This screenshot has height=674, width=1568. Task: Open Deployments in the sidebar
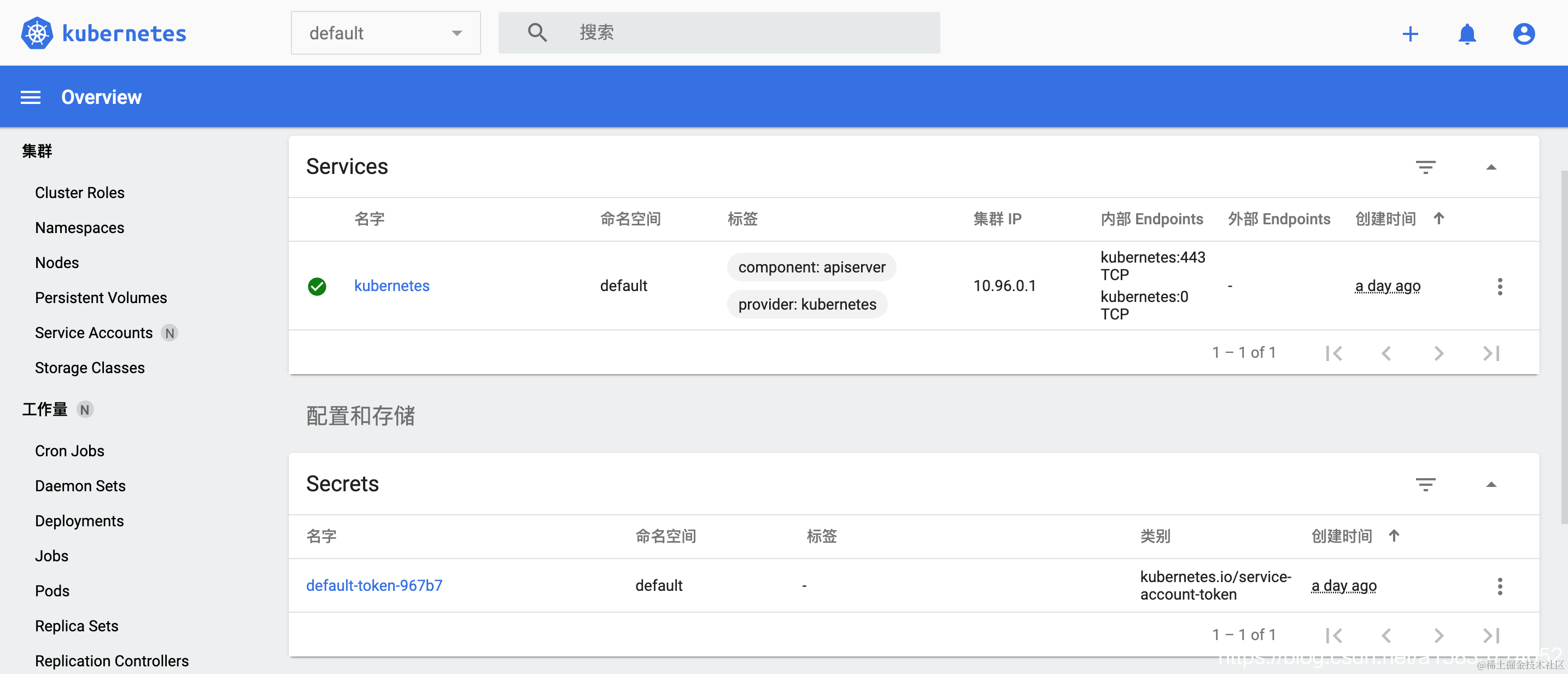(79, 521)
